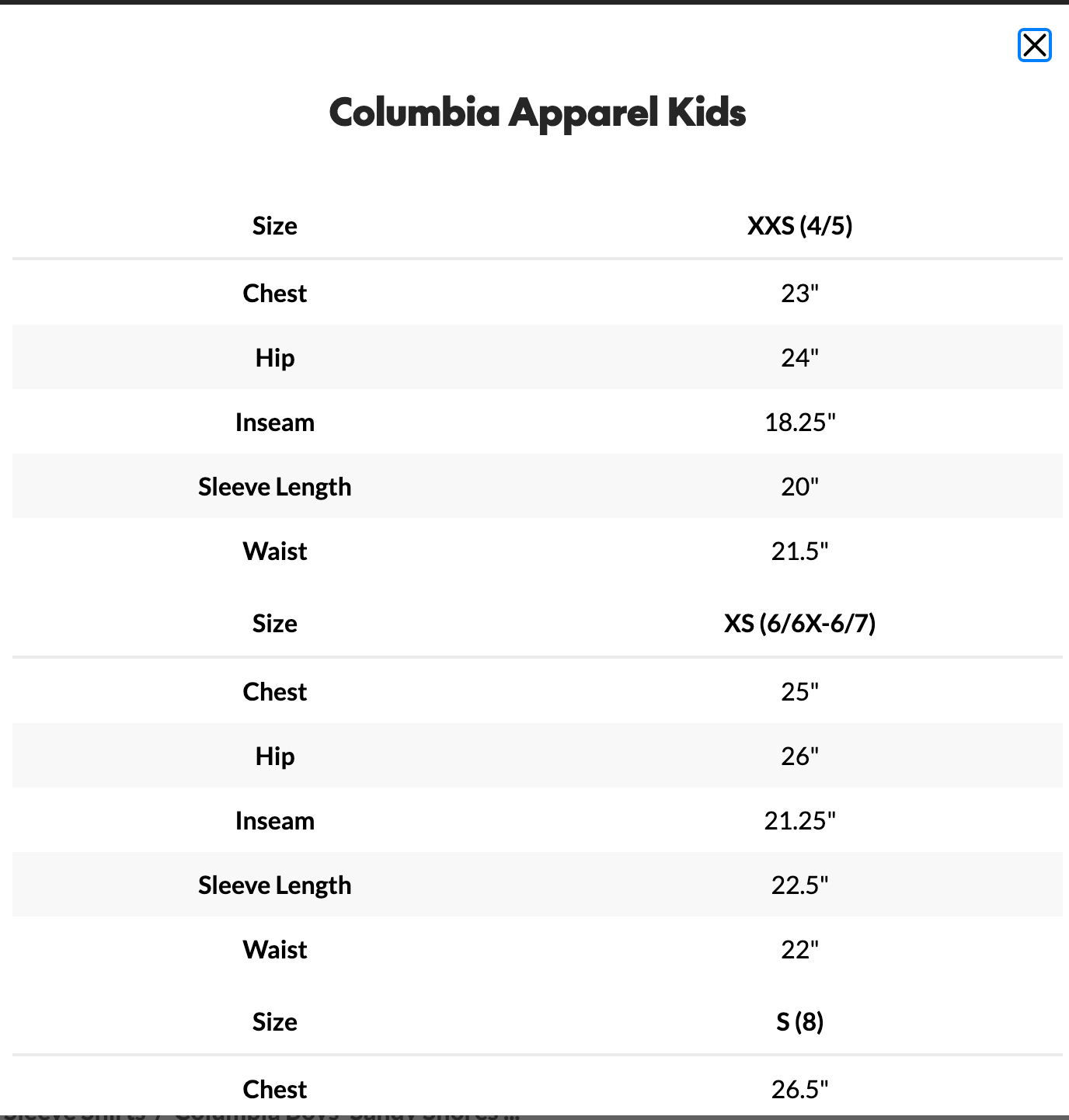This screenshot has width=1069, height=1120.
Task: Select the XXS (4/5) size header
Action: (x=799, y=225)
